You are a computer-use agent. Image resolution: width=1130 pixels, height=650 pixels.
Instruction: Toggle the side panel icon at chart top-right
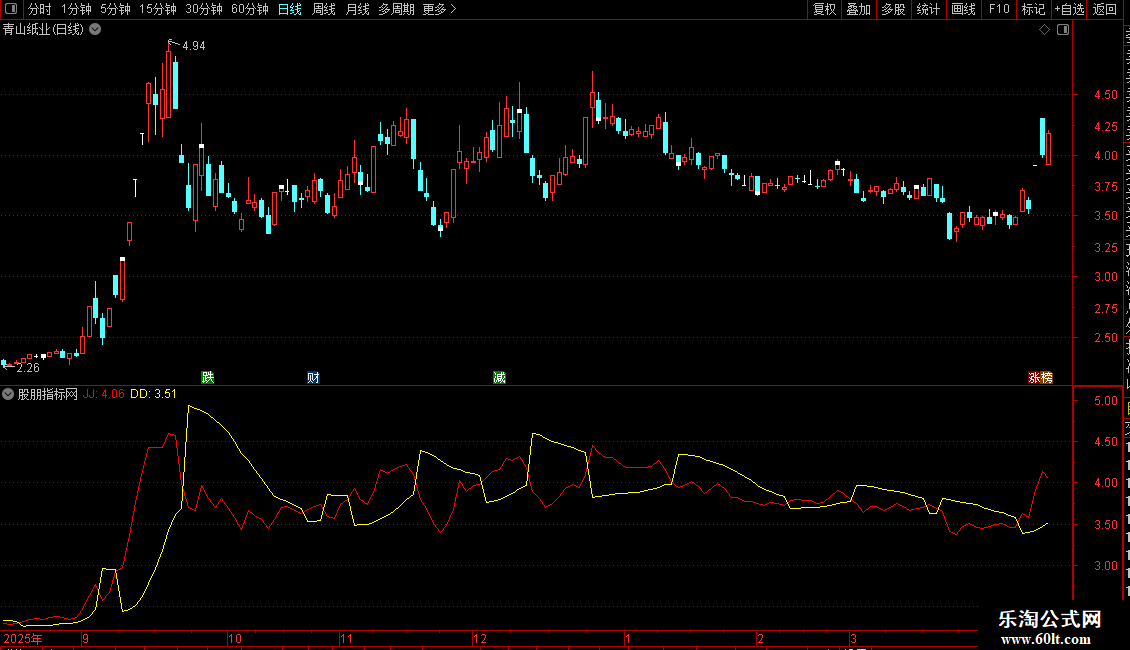coord(1063,30)
